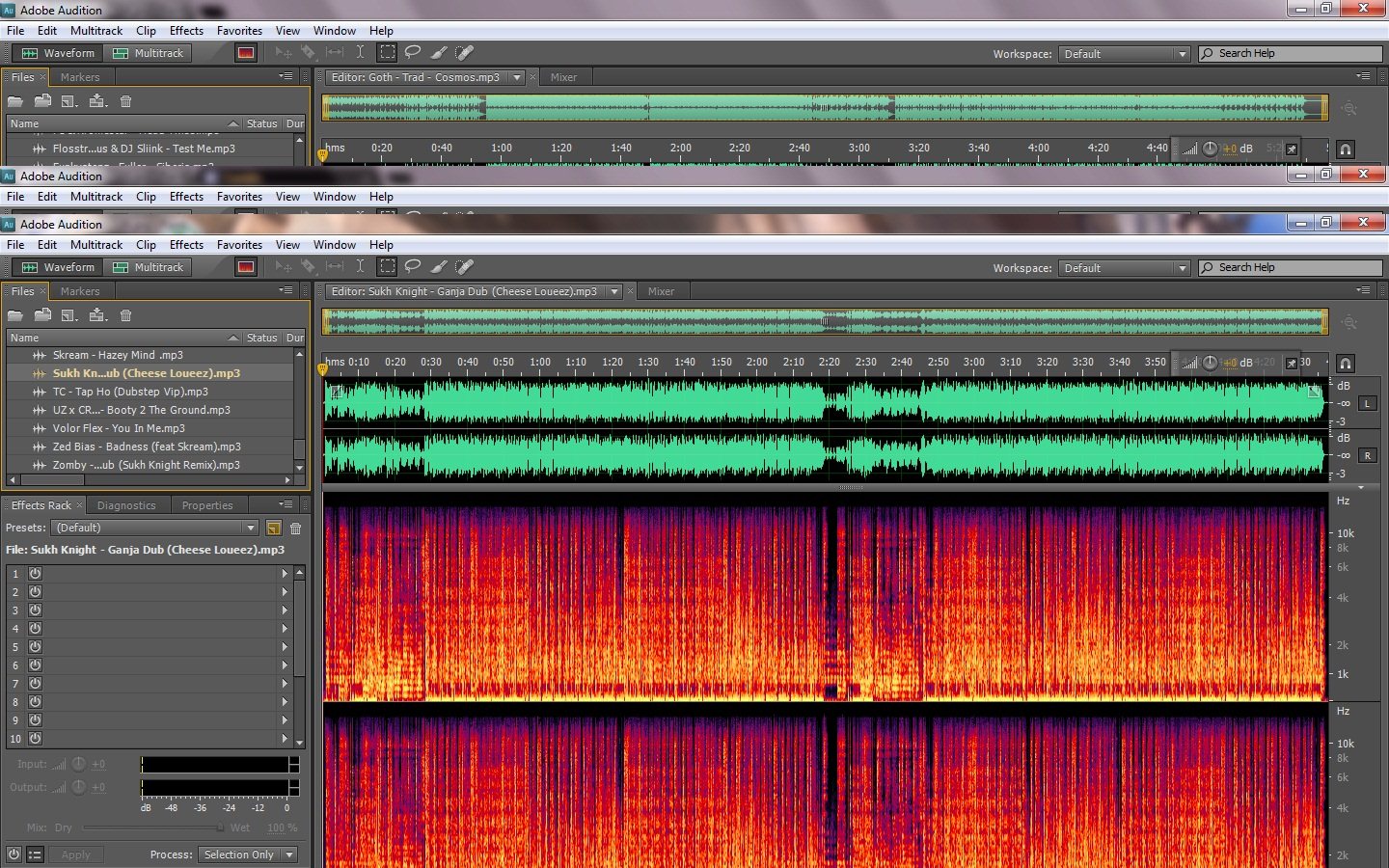
Task: Open Effects Rack panel options menu
Action: (286, 504)
